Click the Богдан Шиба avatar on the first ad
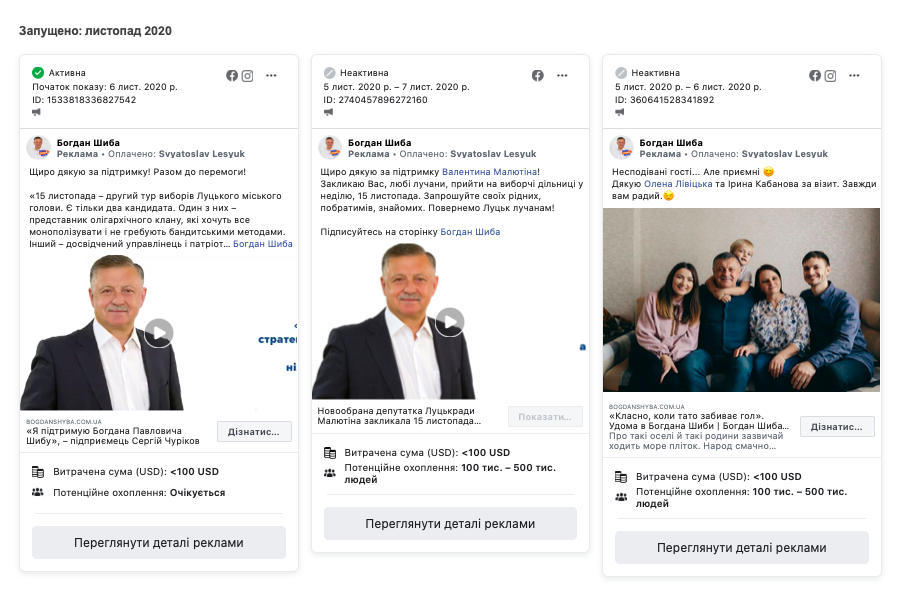The height and width of the screenshot is (591, 903). click(39, 148)
